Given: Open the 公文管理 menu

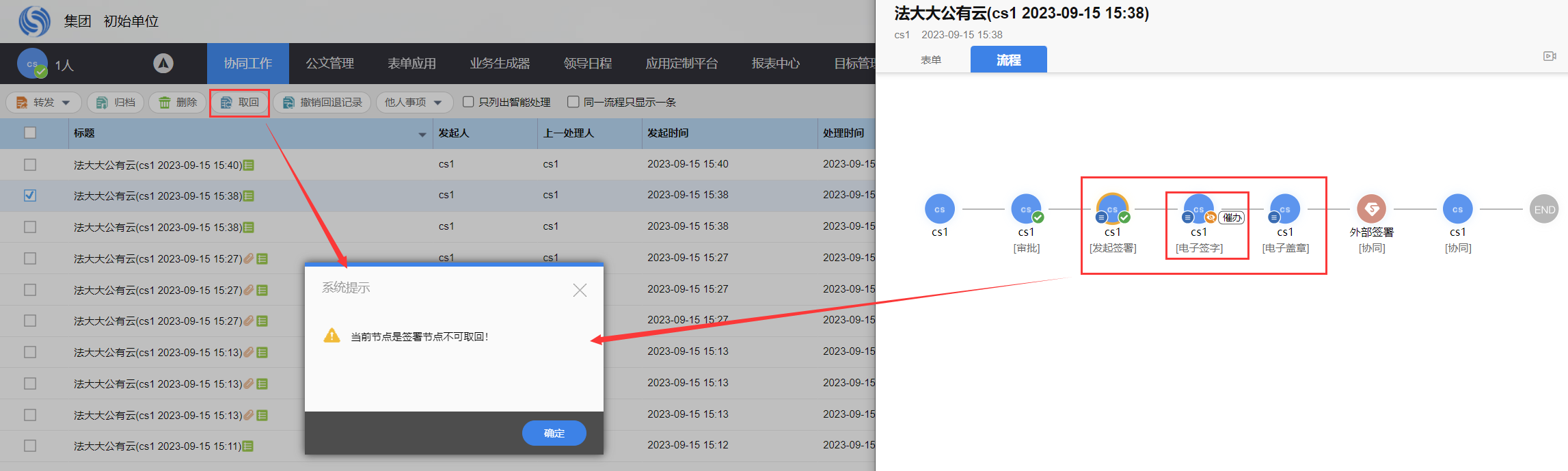Looking at the screenshot, I should tap(329, 64).
